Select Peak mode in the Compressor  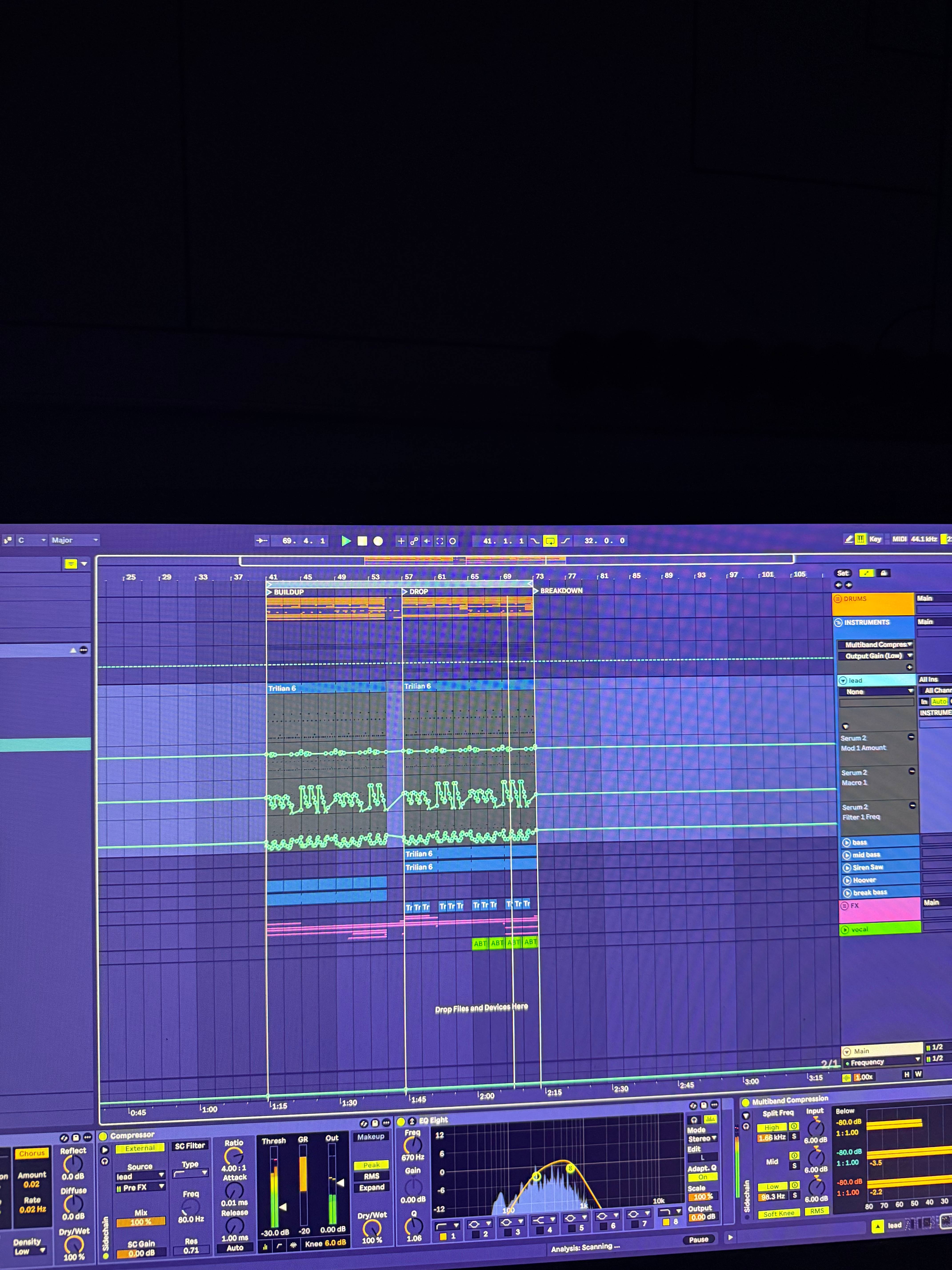click(371, 1165)
